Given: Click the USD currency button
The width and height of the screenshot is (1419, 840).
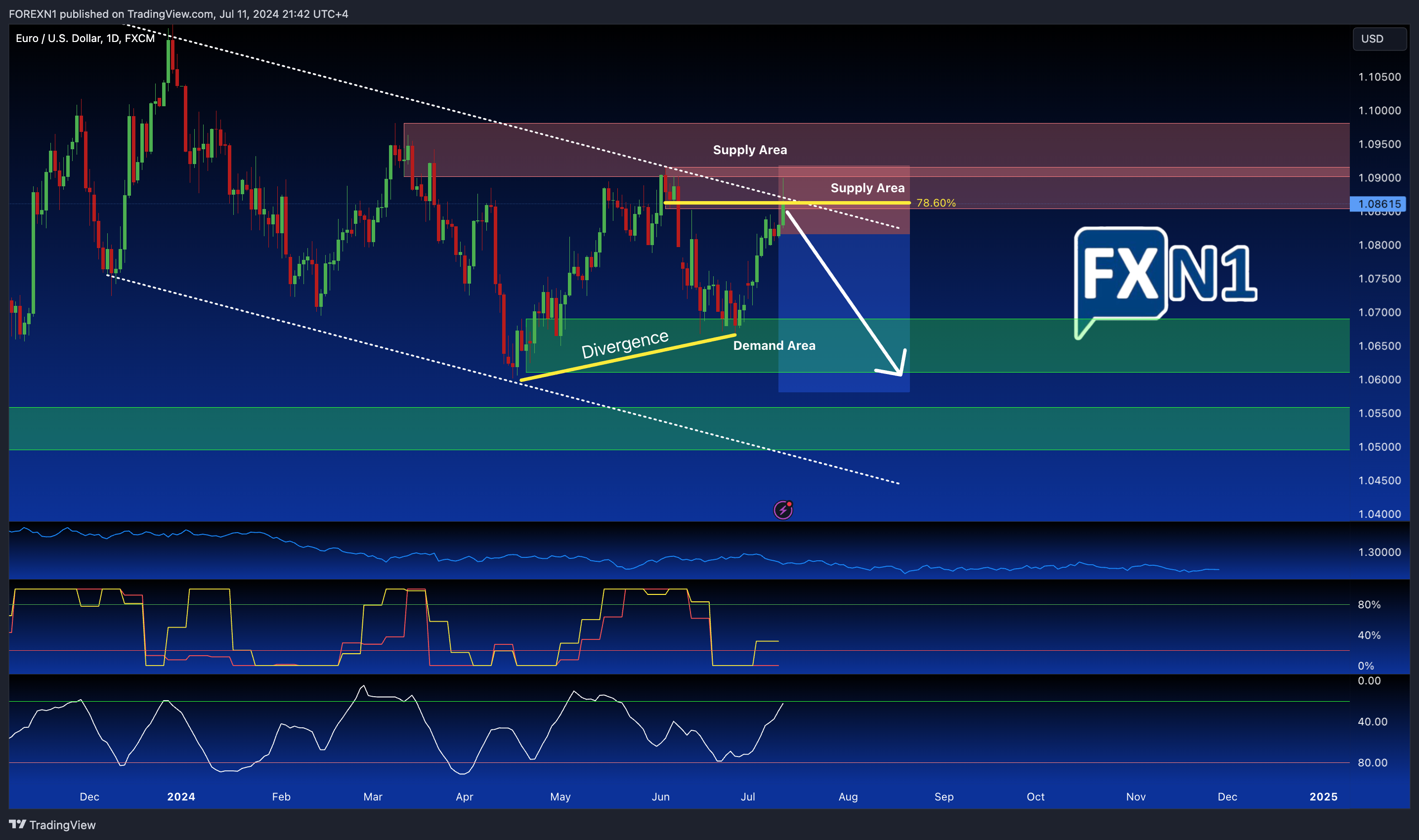Looking at the screenshot, I should [1379, 39].
